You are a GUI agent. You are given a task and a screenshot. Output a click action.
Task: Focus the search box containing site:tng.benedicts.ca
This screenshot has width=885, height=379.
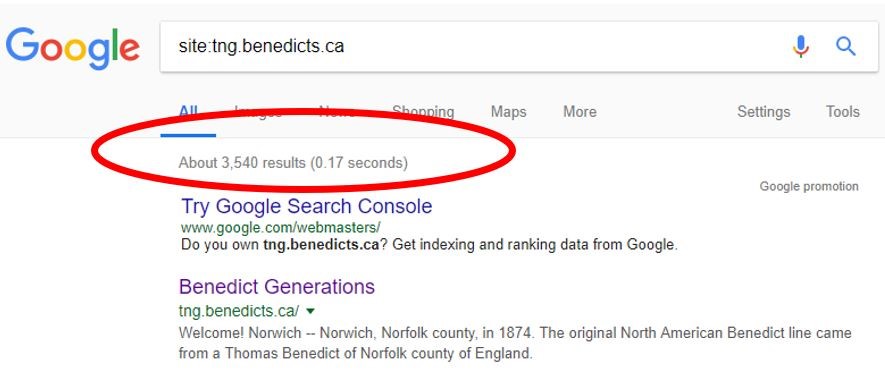[x=474, y=46]
